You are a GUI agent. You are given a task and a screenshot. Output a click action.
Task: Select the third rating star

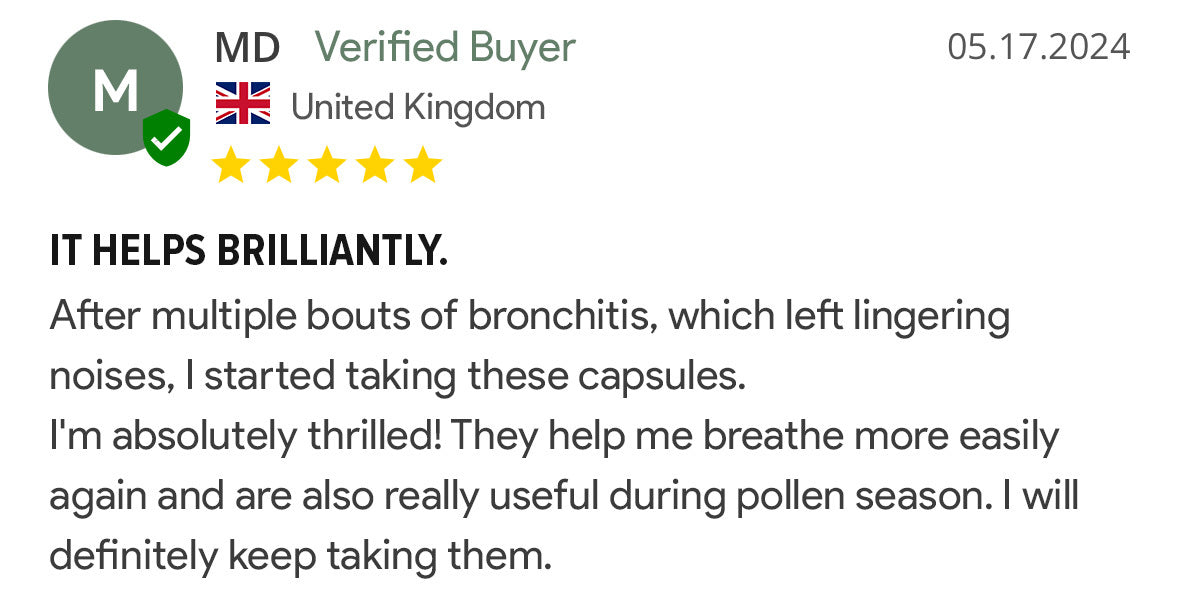click(x=327, y=165)
